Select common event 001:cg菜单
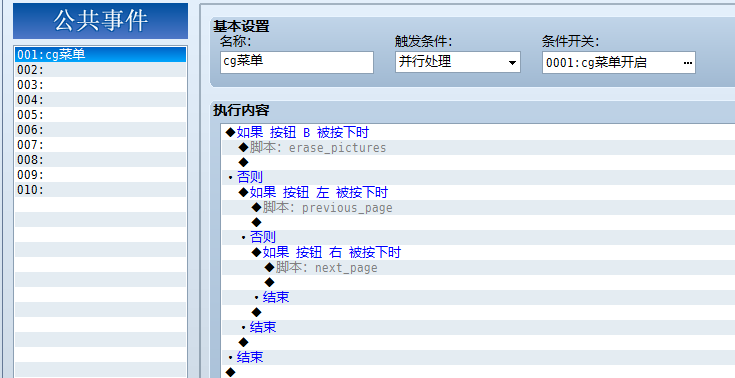The width and height of the screenshot is (735, 378). pyautogui.click(x=100, y=54)
